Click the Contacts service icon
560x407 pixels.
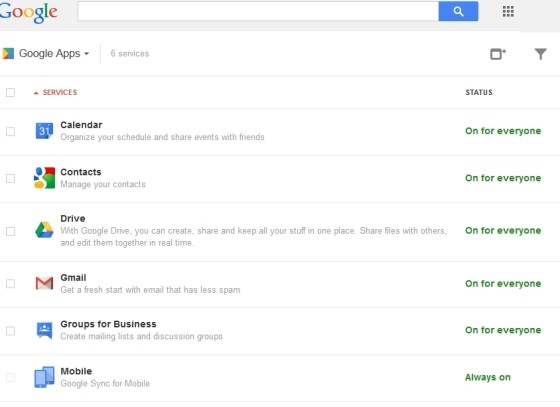point(44,178)
